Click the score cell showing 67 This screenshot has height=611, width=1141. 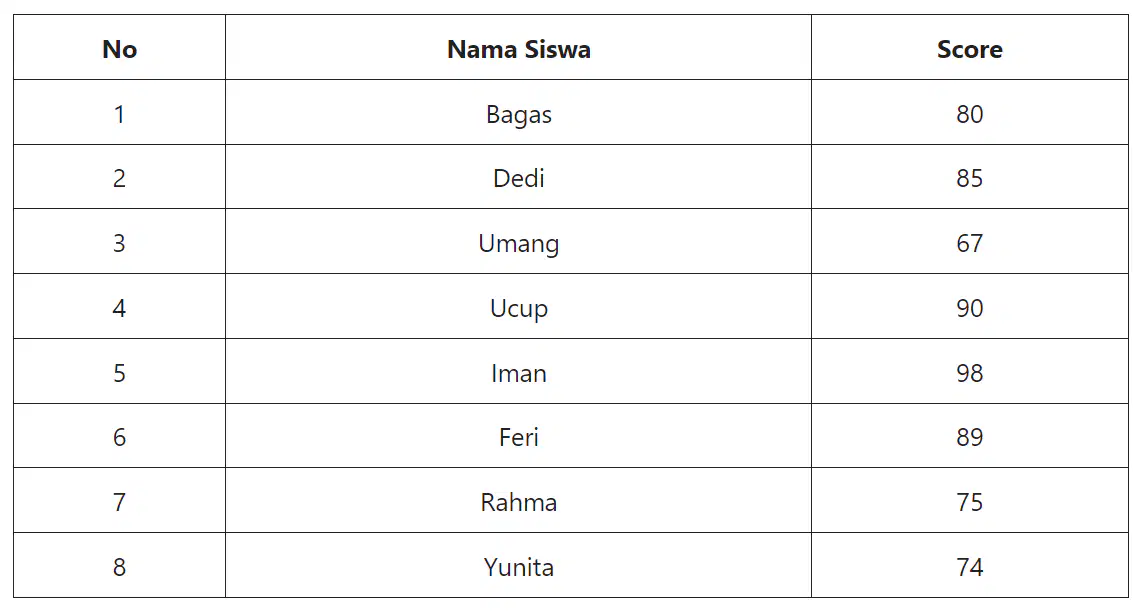(969, 241)
